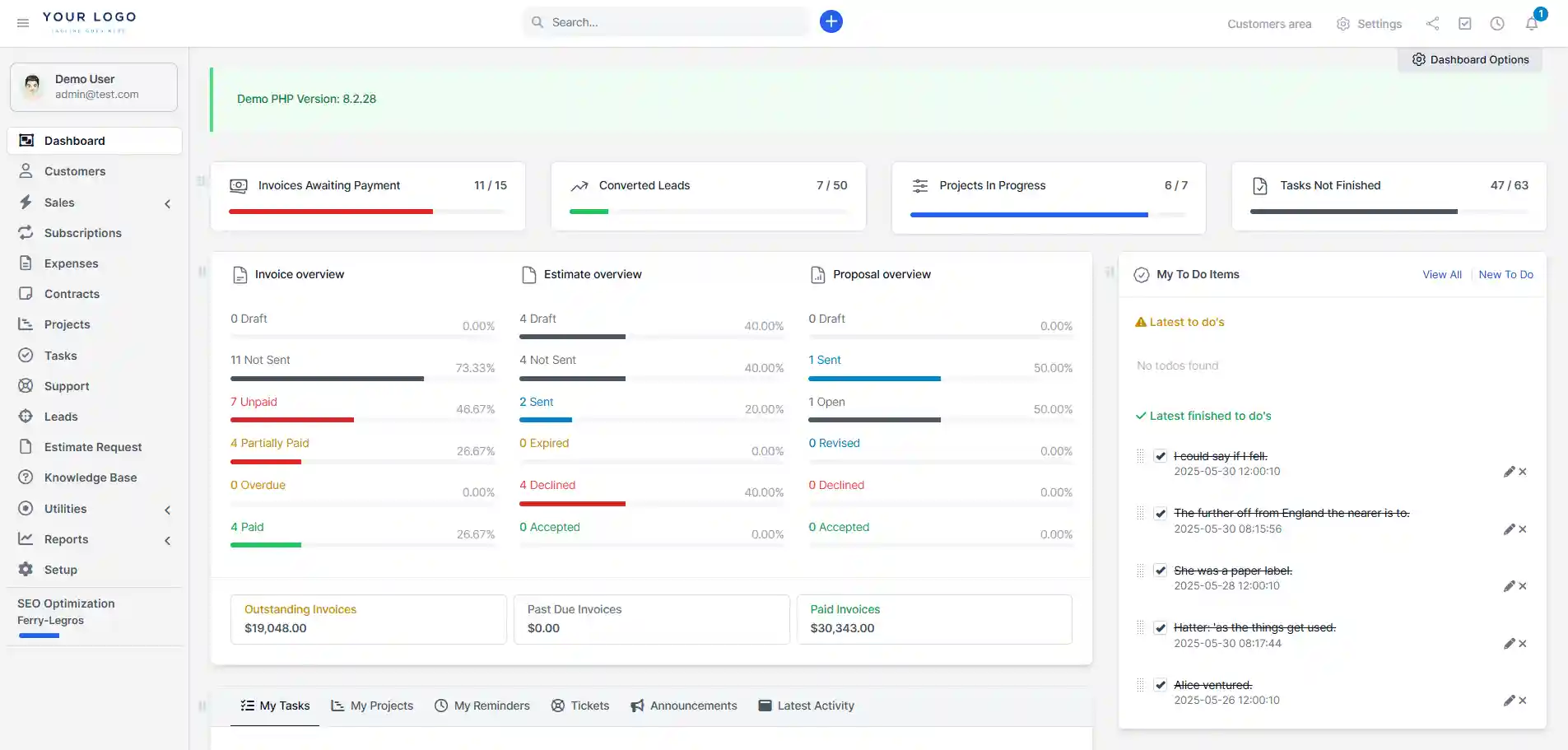1568x750 pixels.
Task: Uncheck the 'She was a paper label' todo
Action: pos(1161,571)
